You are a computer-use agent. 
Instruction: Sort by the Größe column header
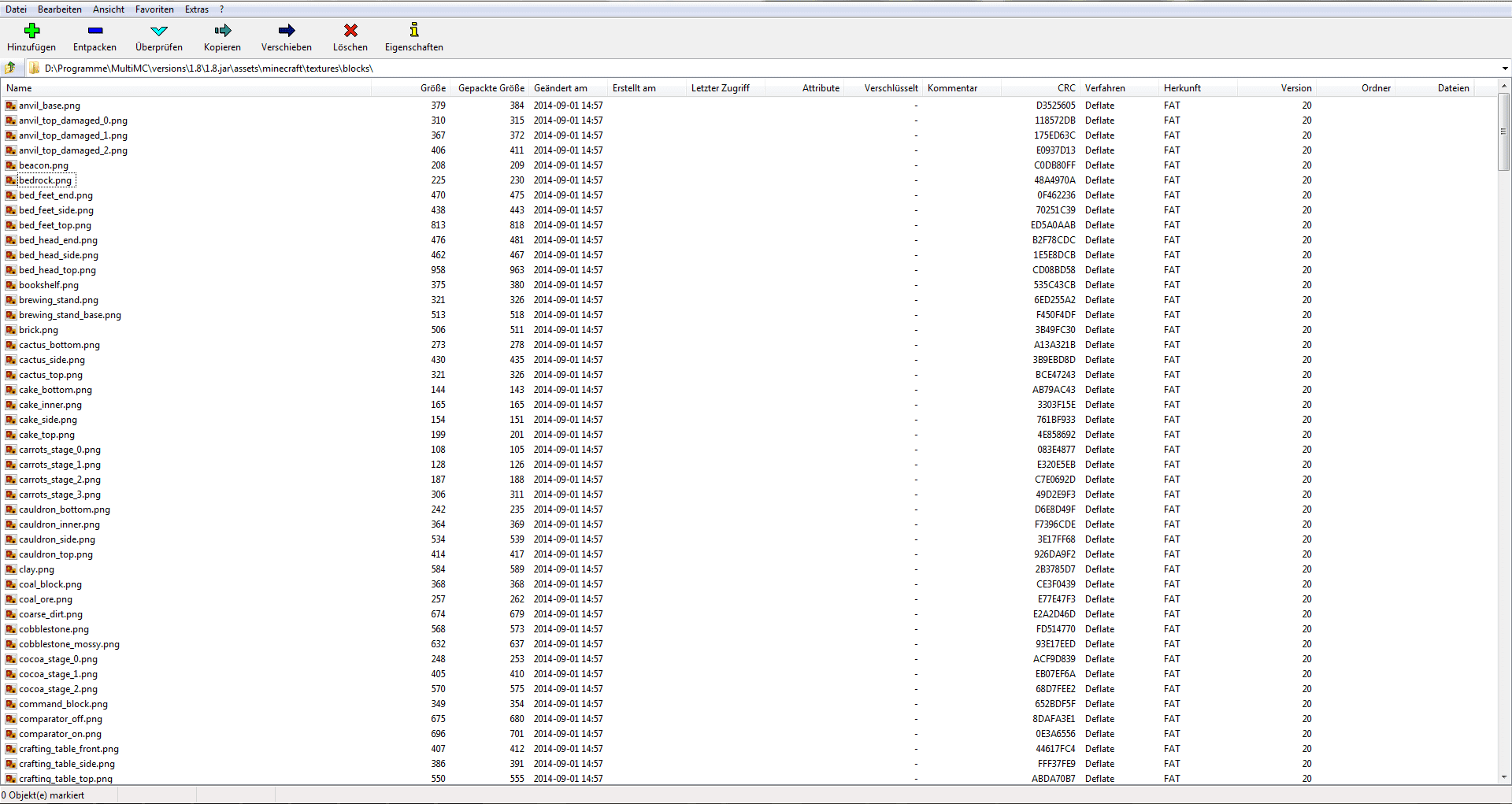pos(410,88)
